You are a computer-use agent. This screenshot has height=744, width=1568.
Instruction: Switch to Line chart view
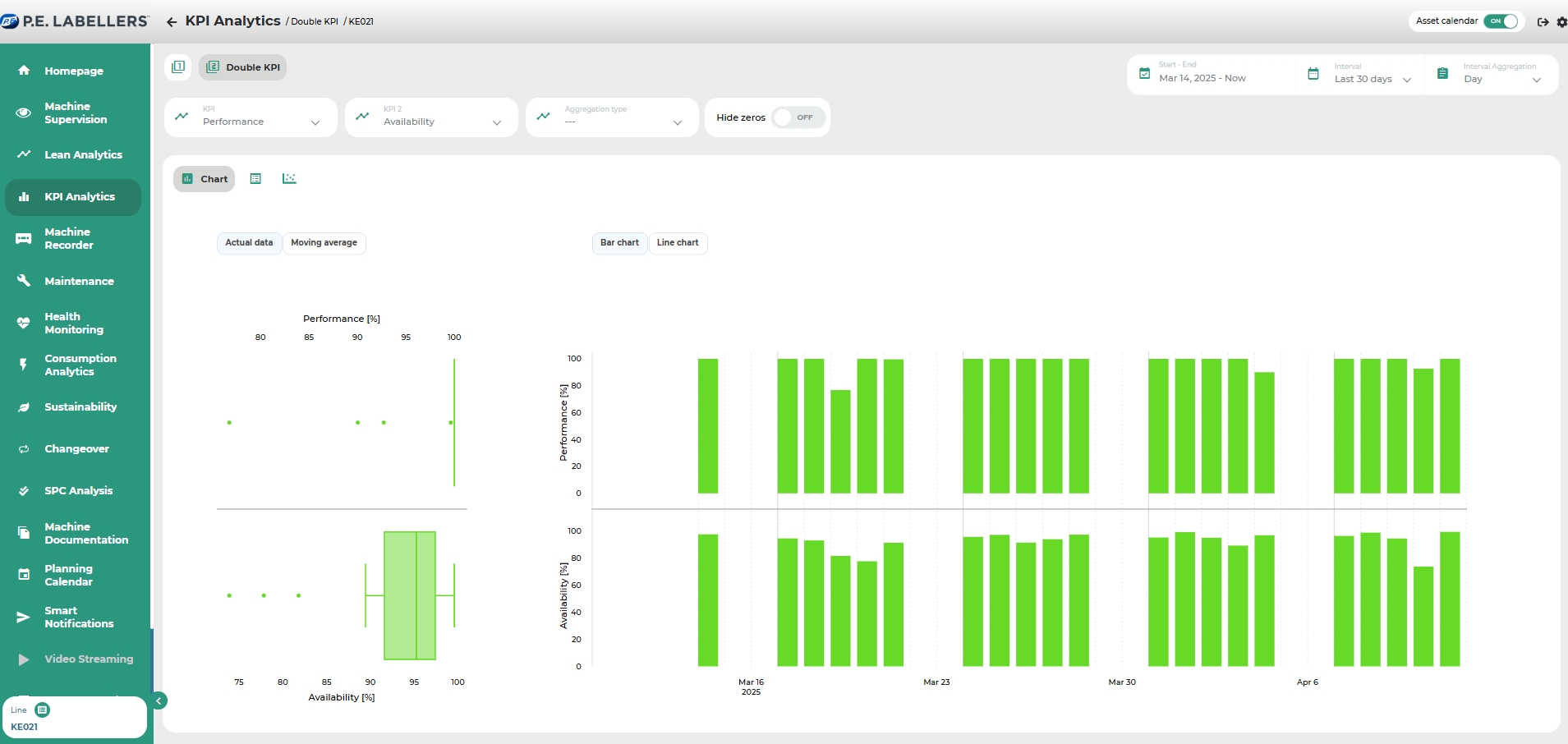pos(678,243)
